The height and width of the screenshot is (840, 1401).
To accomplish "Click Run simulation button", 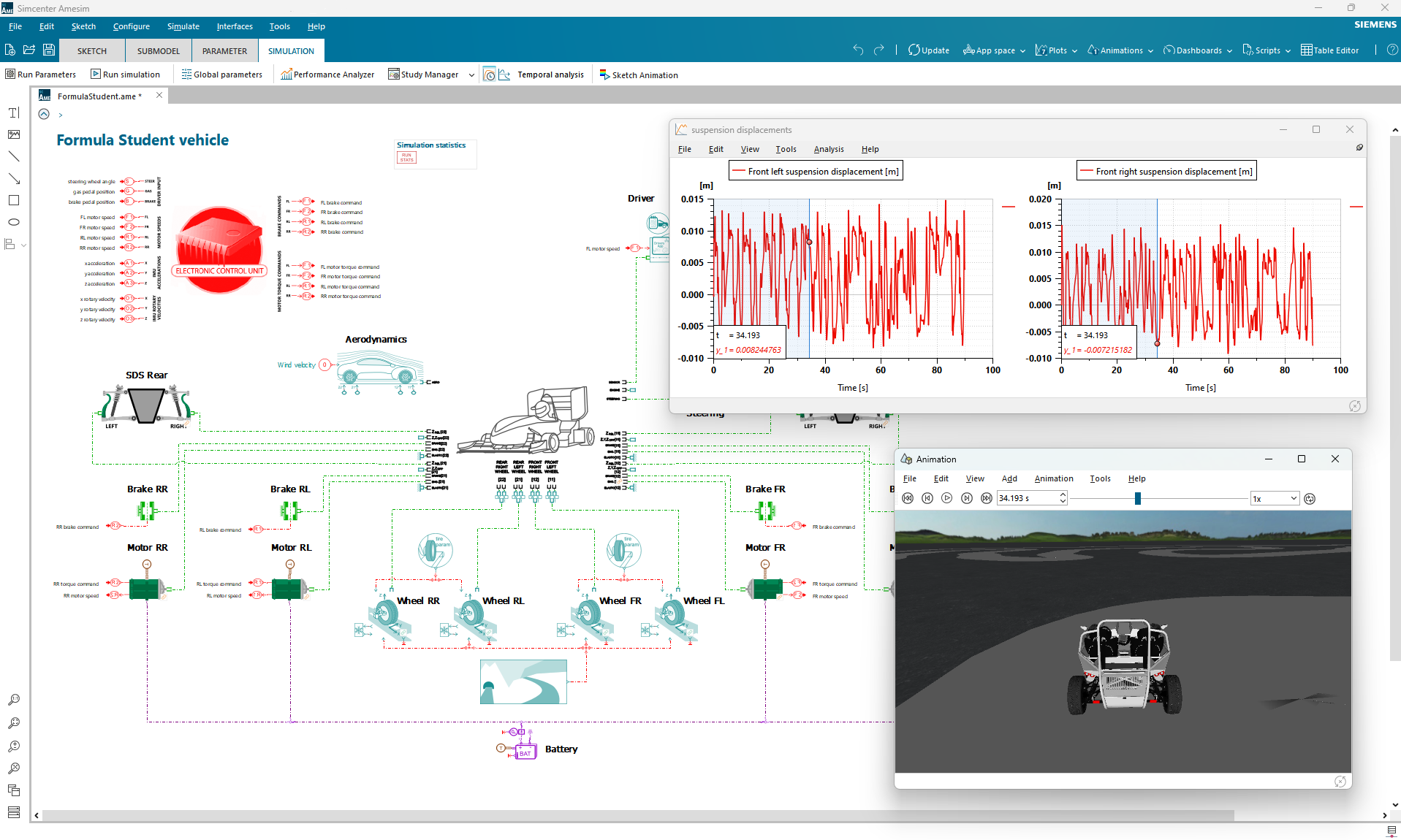I will (125, 75).
